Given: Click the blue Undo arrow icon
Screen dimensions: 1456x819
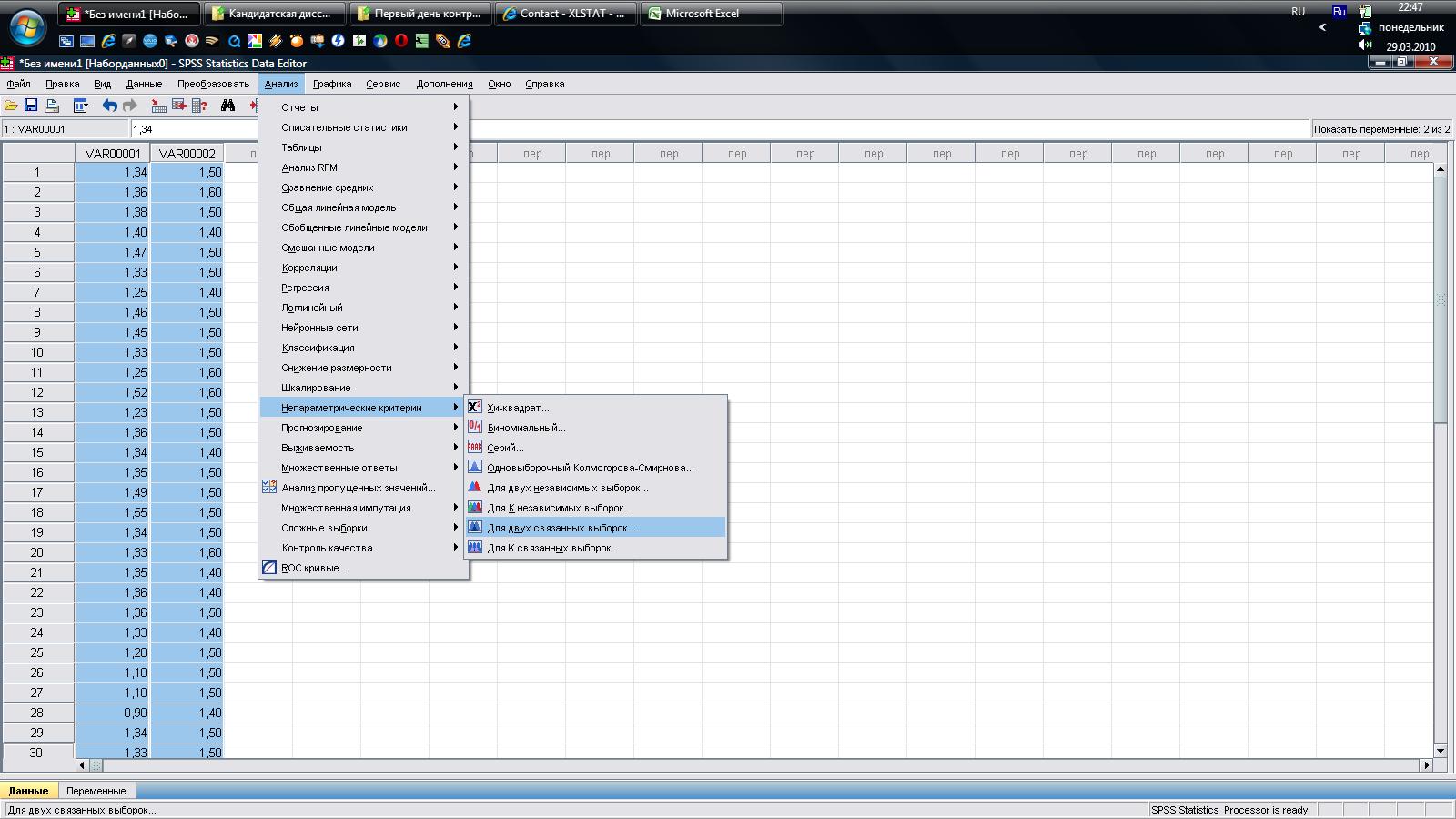Looking at the screenshot, I should coord(109,106).
